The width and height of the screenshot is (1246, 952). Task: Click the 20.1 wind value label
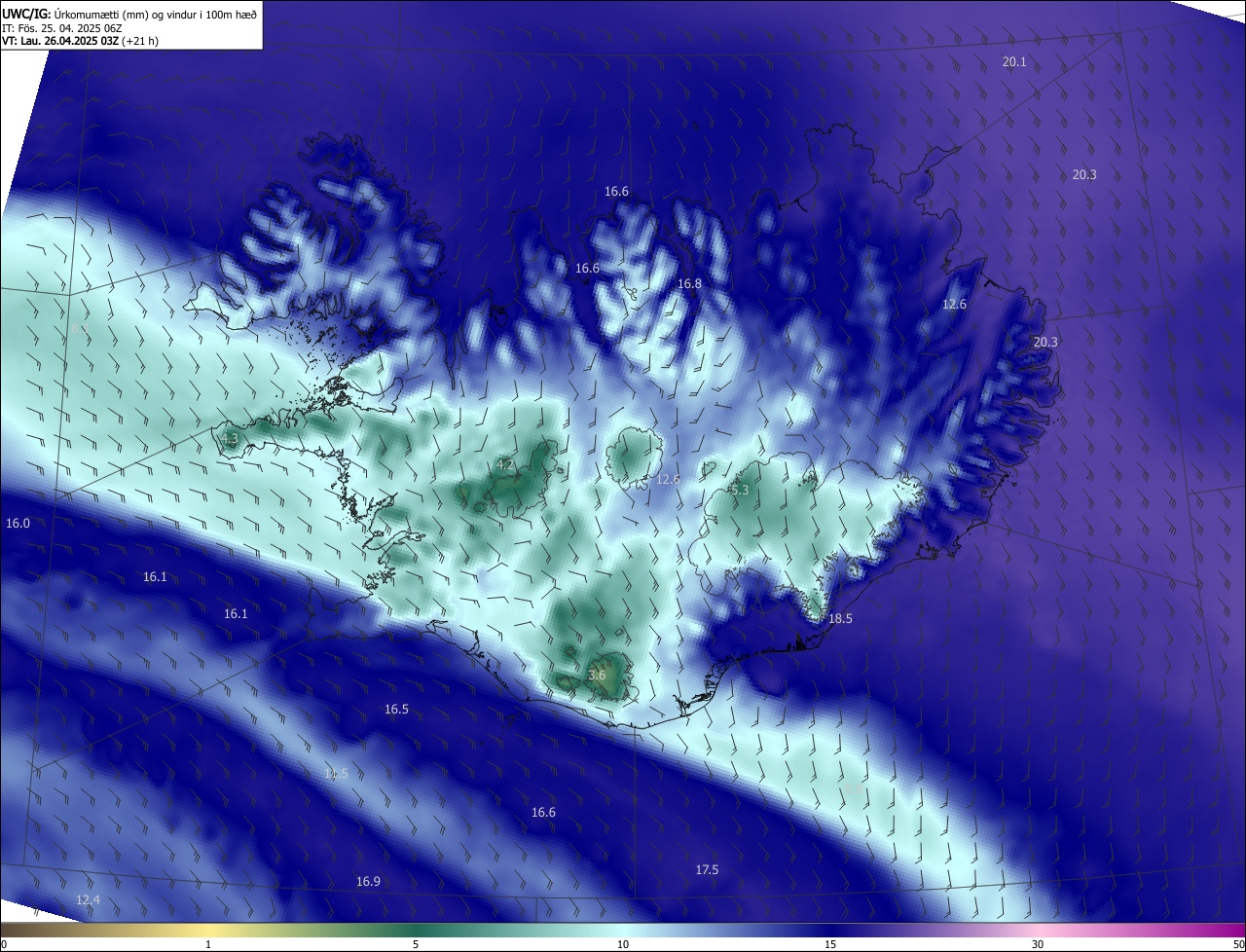1014,61
